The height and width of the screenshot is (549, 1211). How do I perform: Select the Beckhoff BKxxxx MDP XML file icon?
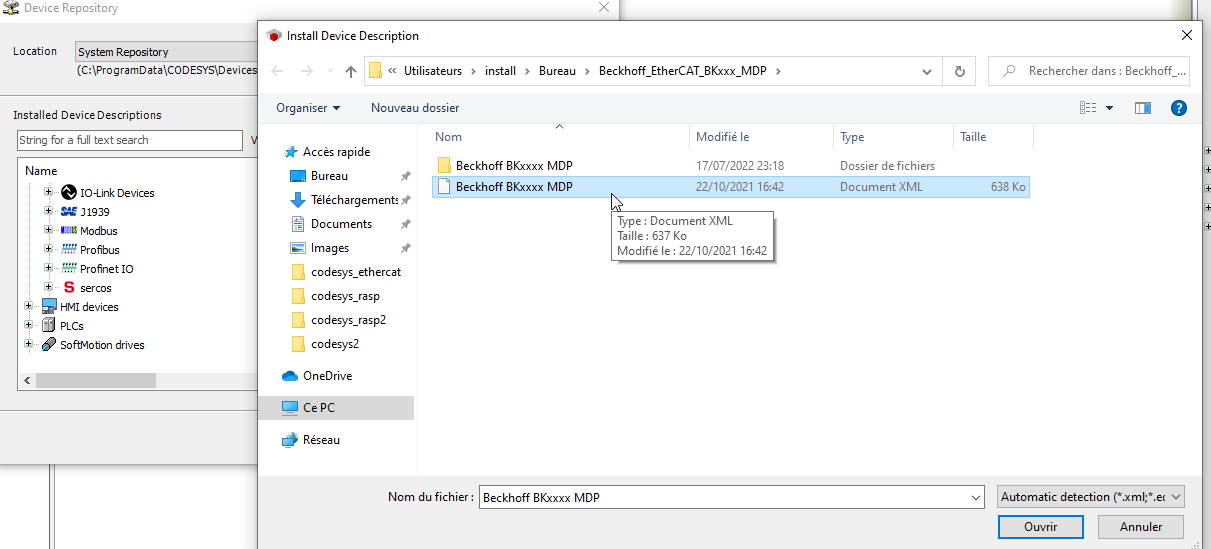tap(445, 186)
